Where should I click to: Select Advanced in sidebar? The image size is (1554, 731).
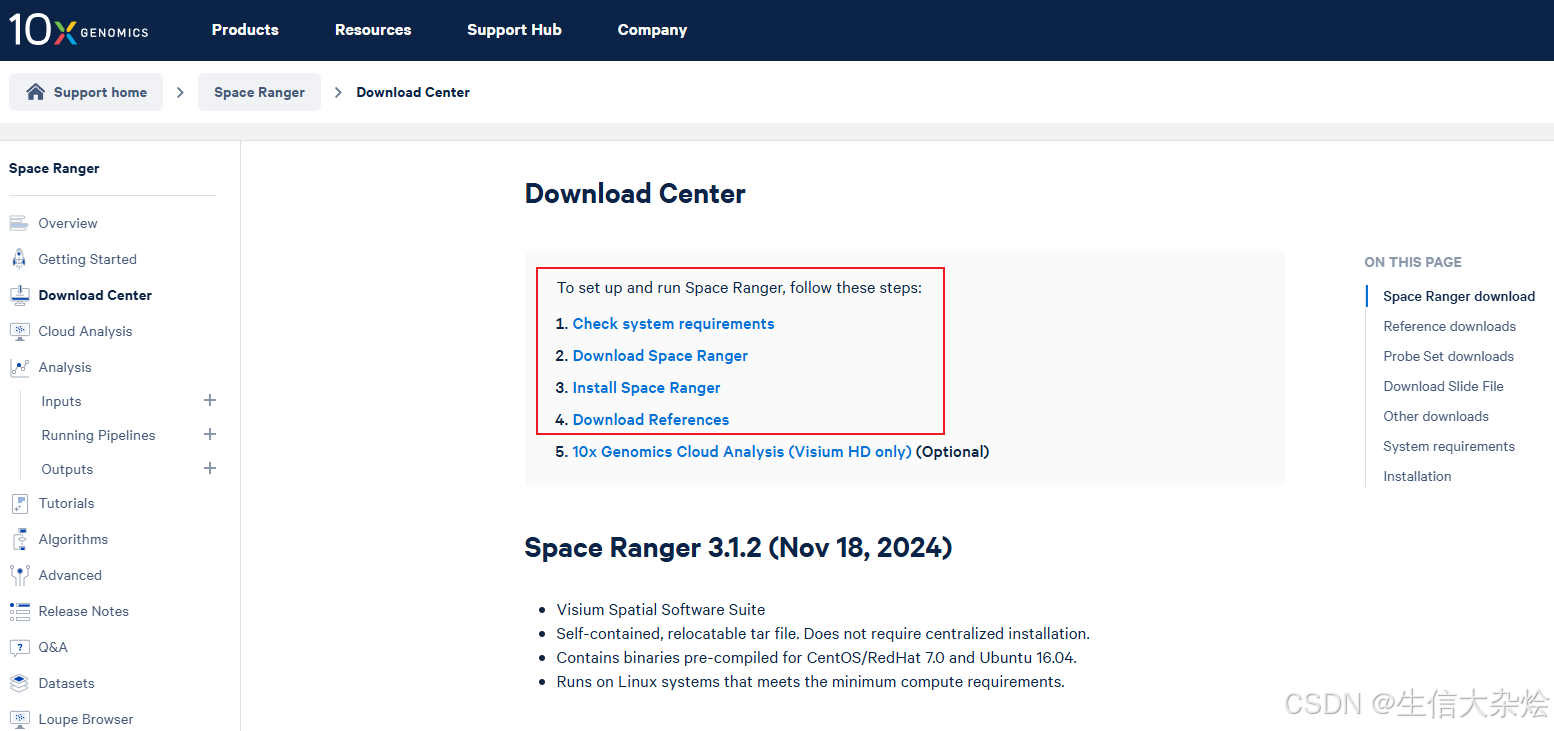70,575
